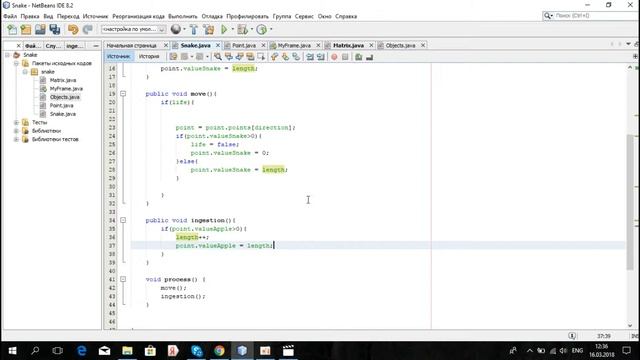Viewport: 640px width, 360px height.
Task: Close the Snake.java tab
Action: tap(218, 45)
